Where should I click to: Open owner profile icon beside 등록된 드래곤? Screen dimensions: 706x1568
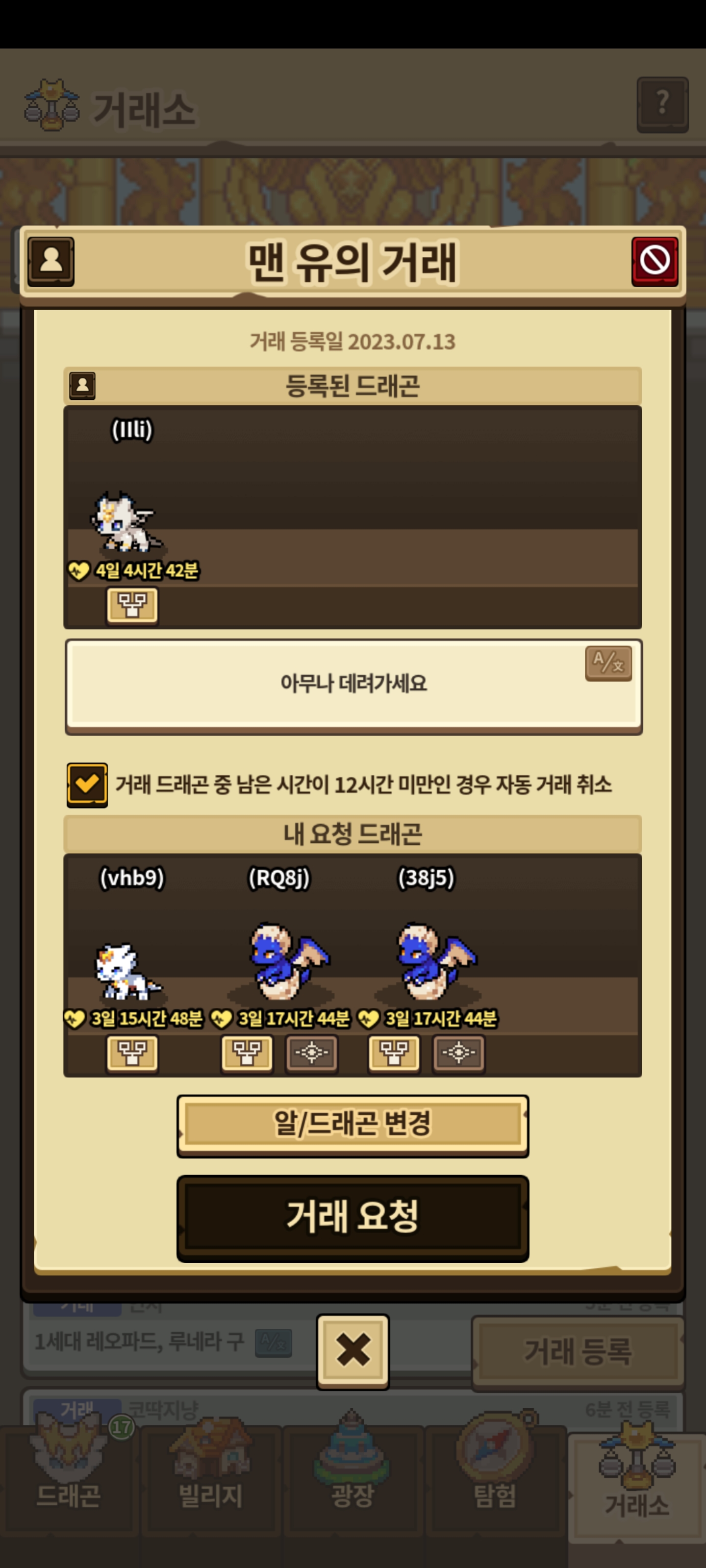coord(82,385)
